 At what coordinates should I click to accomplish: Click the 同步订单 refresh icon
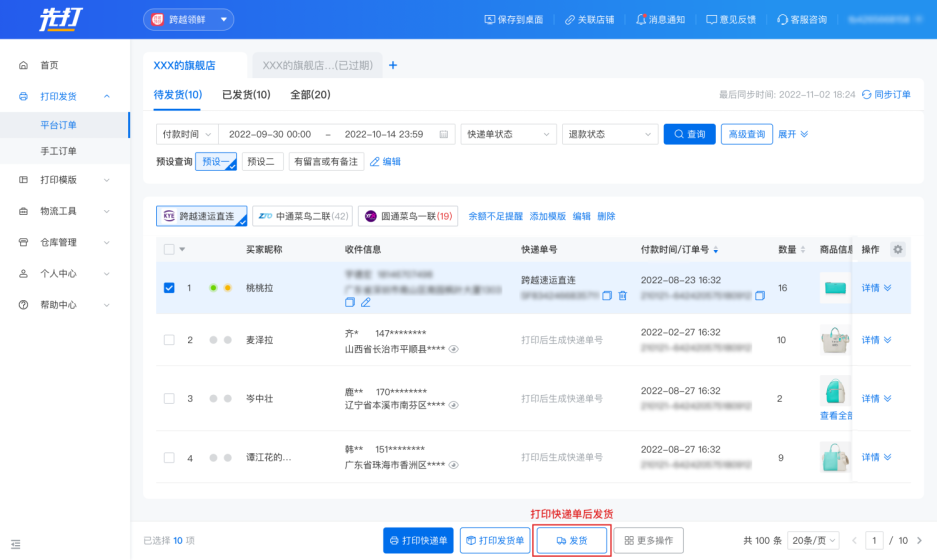click(x=867, y=95)
